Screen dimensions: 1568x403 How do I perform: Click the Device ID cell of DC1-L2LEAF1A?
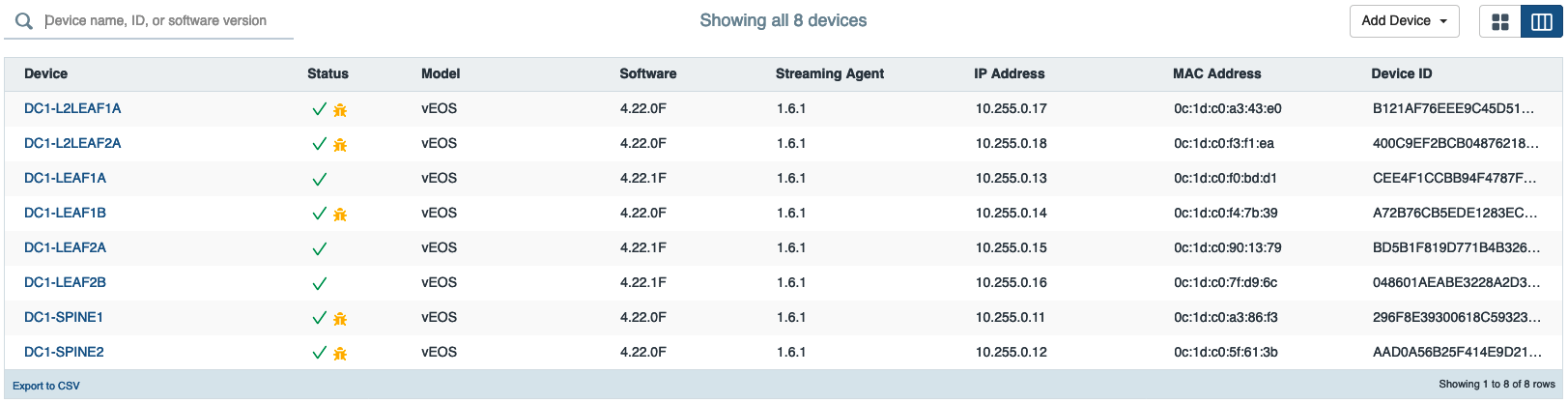tap(1453, 108)
